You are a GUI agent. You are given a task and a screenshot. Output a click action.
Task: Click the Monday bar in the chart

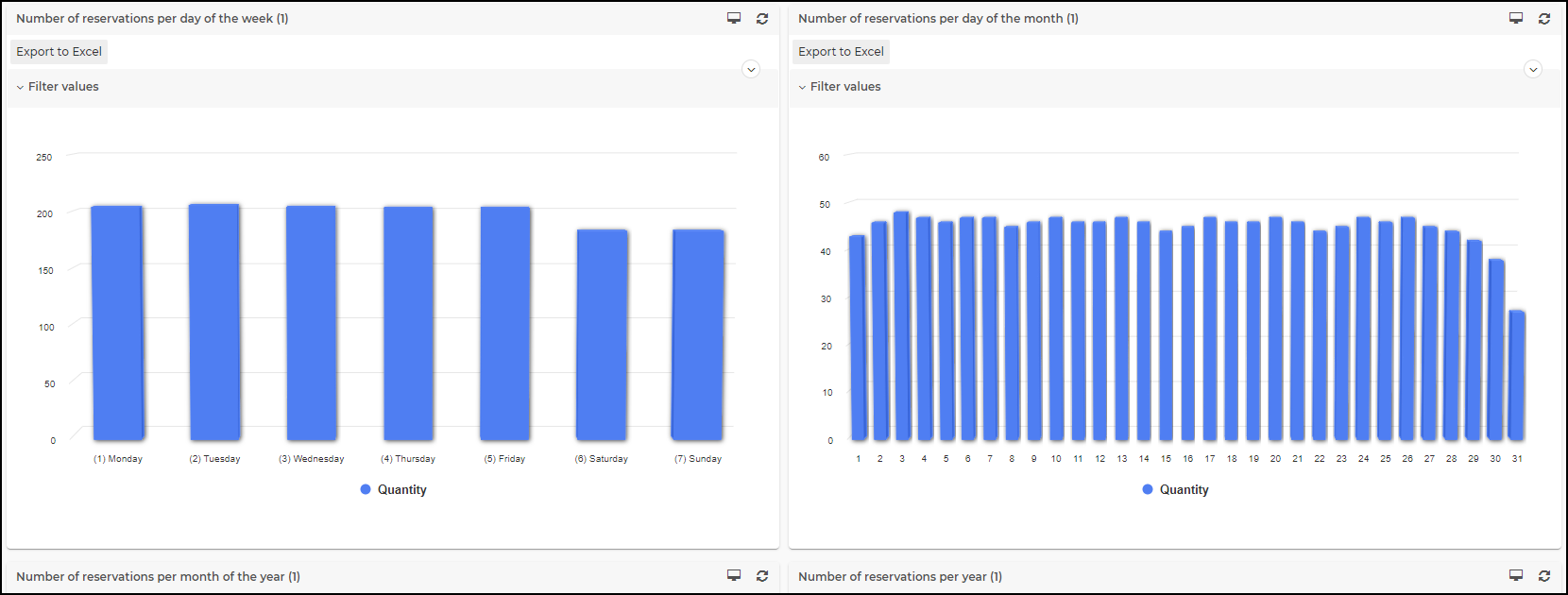tap(117, 323)
